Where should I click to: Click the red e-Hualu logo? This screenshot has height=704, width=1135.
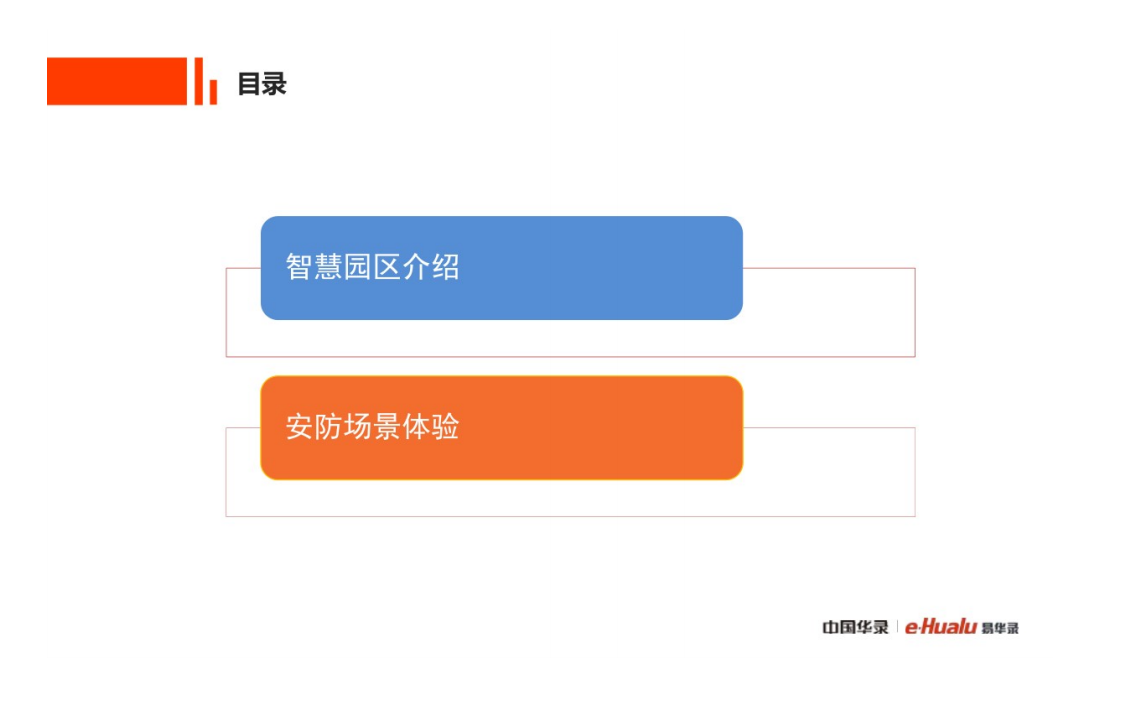click(x=940, y=627)
